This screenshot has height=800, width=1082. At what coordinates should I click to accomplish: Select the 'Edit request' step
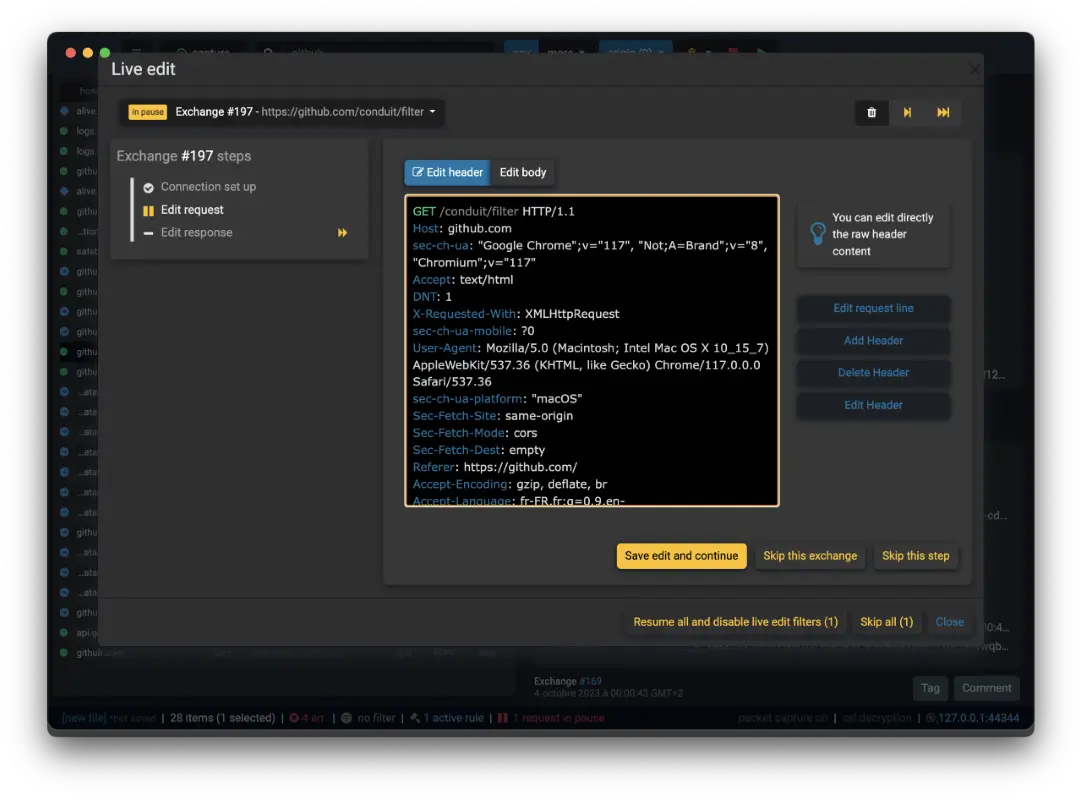coord(192,210)
